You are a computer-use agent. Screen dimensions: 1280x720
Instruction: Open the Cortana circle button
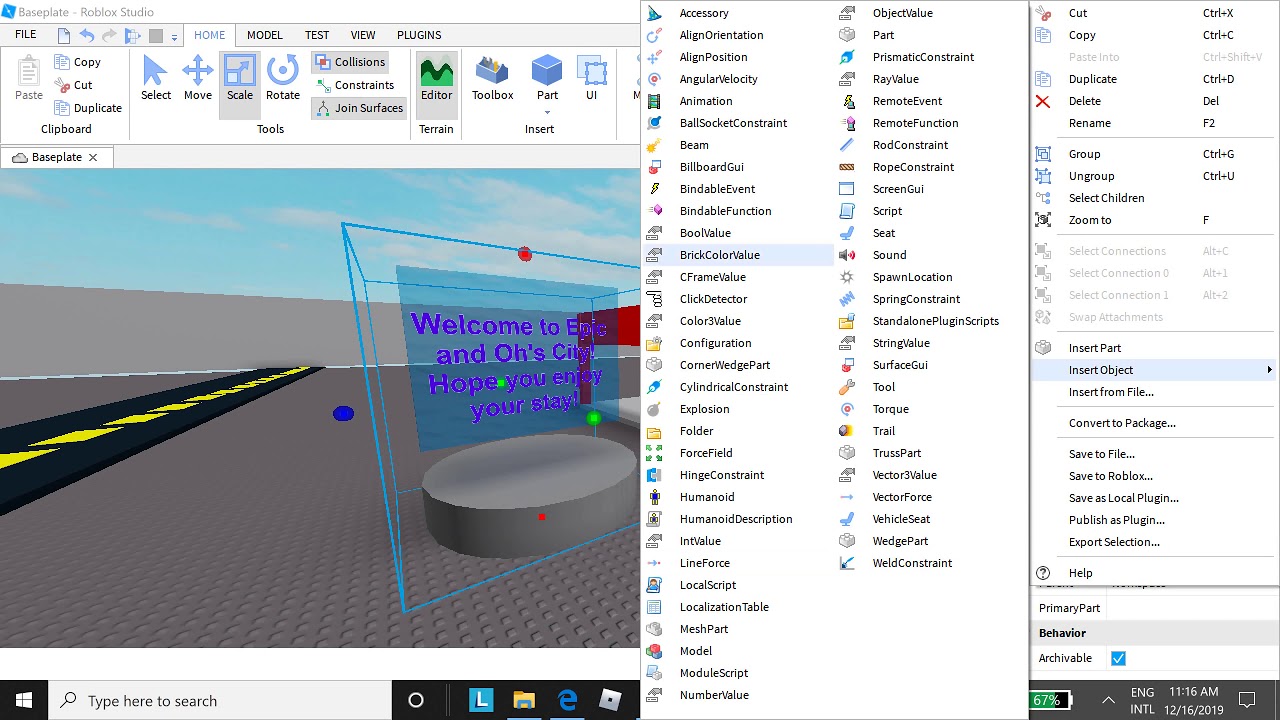[416, 700]
